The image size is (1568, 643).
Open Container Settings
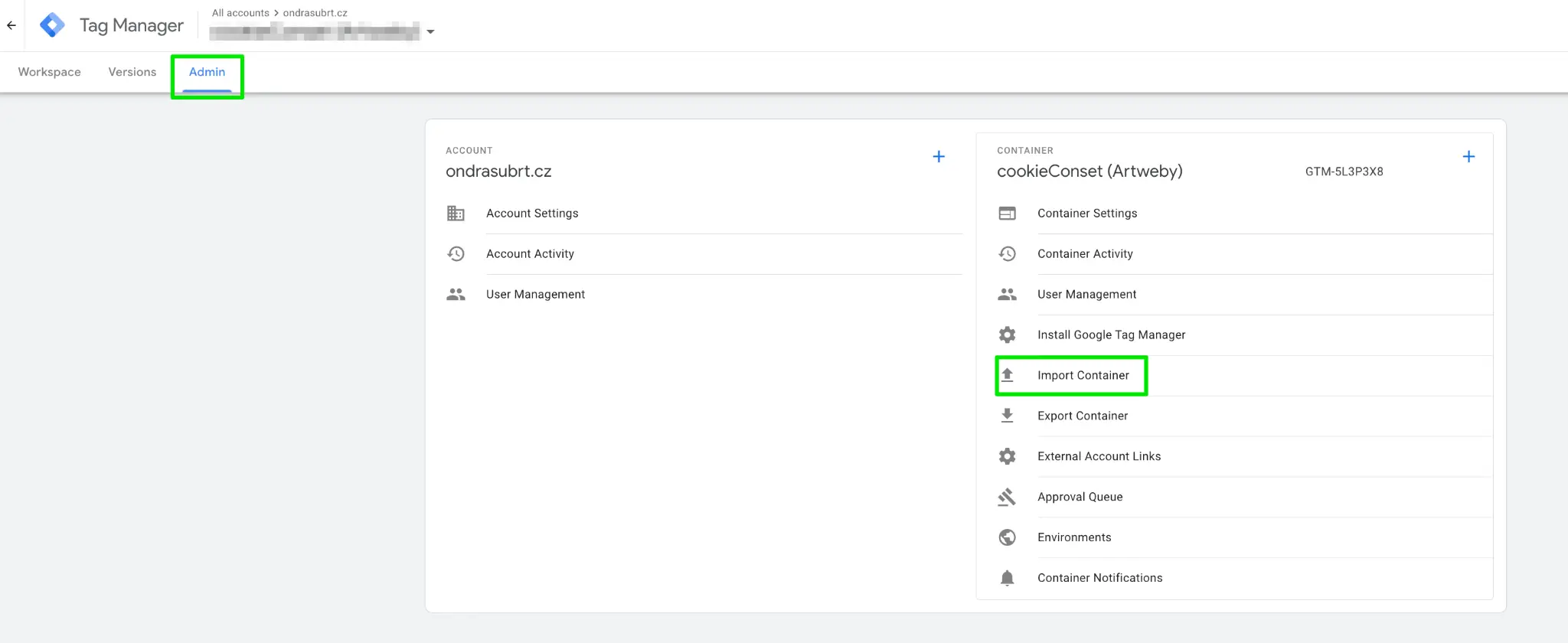coord(1087,214)
